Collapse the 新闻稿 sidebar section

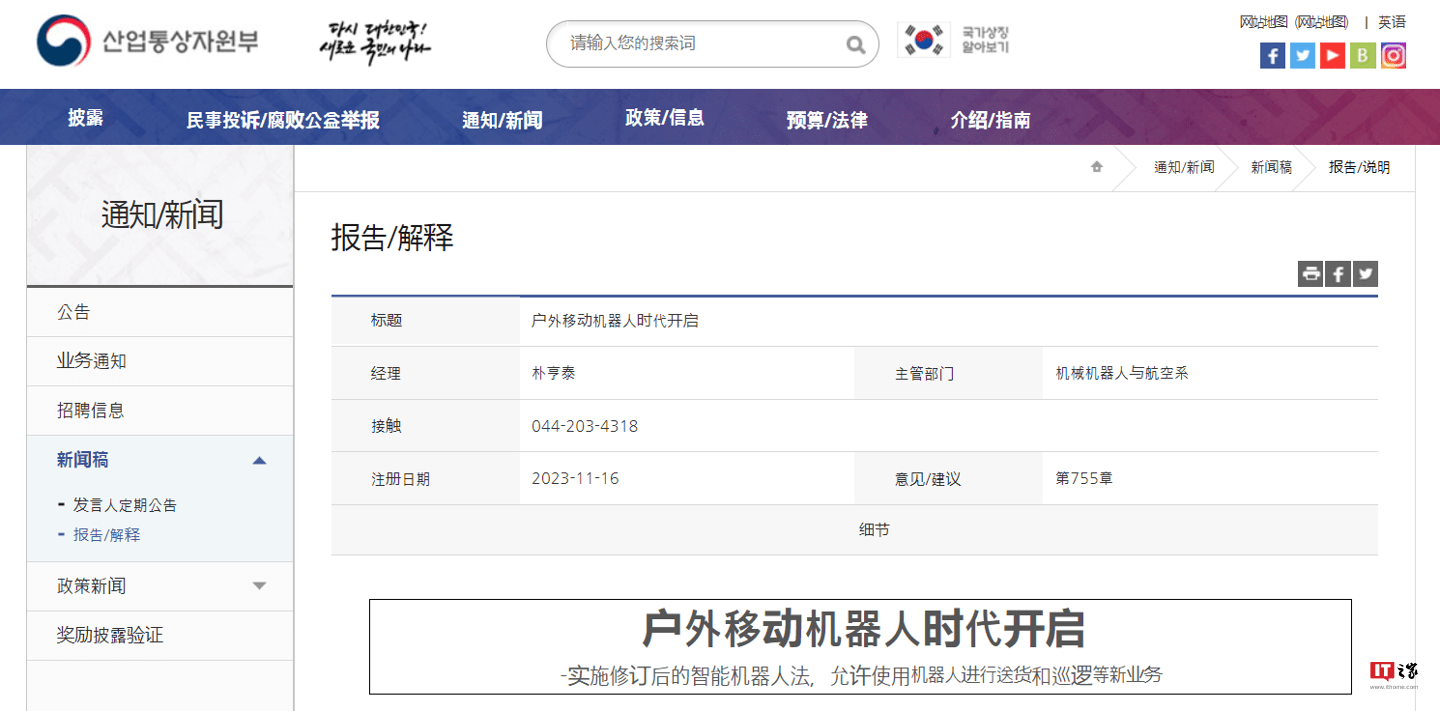260,460
